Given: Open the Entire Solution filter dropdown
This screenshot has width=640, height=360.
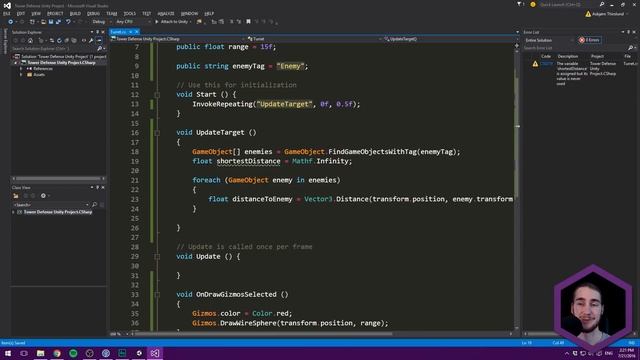Looking at the screenshot, I should click(549, 40).
